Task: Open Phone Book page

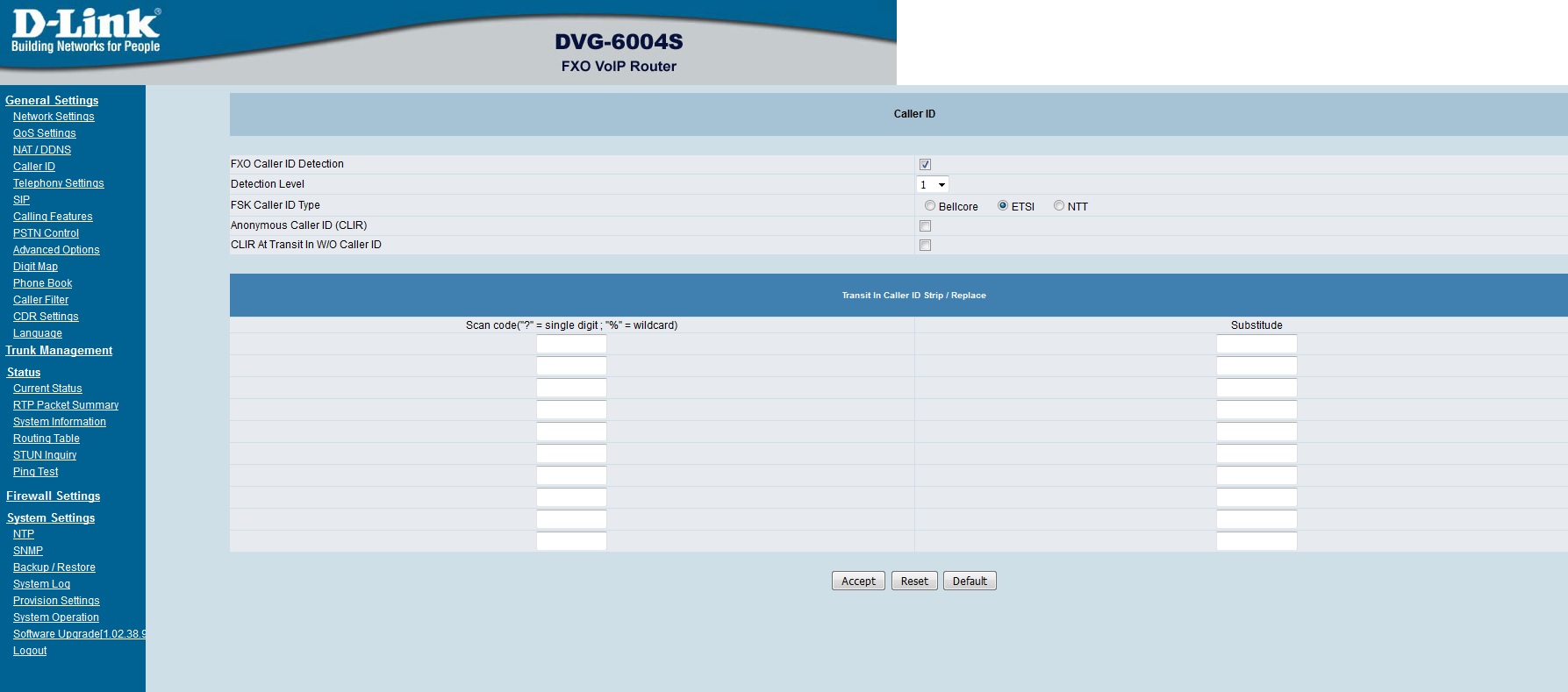Action: coord(43,283)
